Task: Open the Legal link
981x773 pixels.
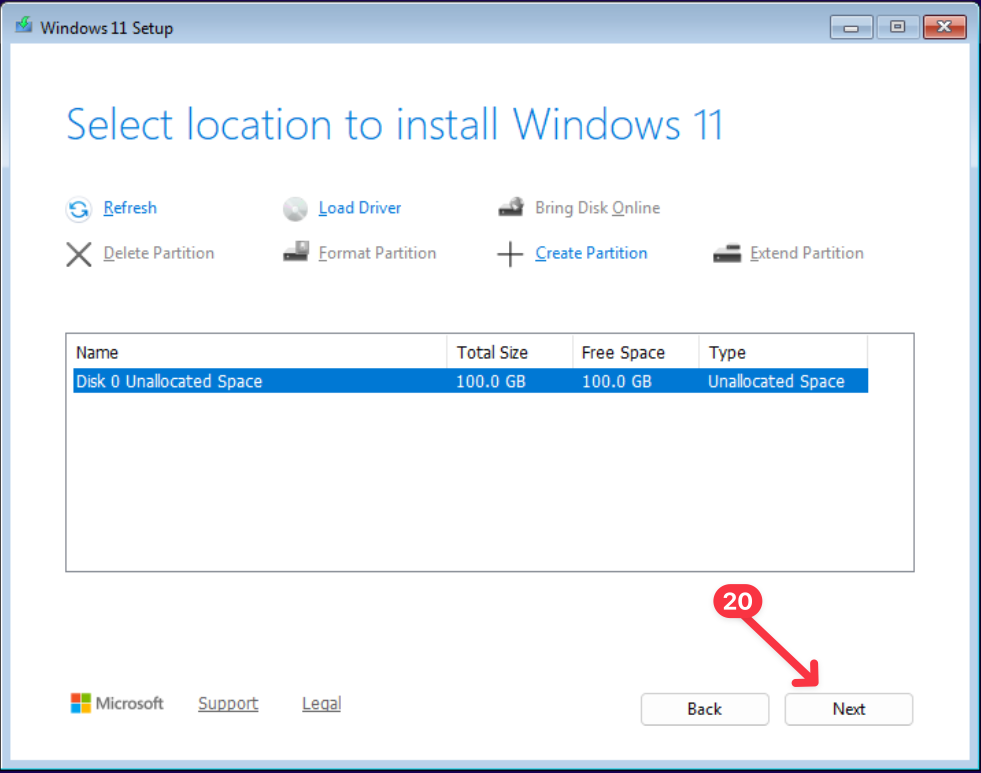Action: coord(321,704)
